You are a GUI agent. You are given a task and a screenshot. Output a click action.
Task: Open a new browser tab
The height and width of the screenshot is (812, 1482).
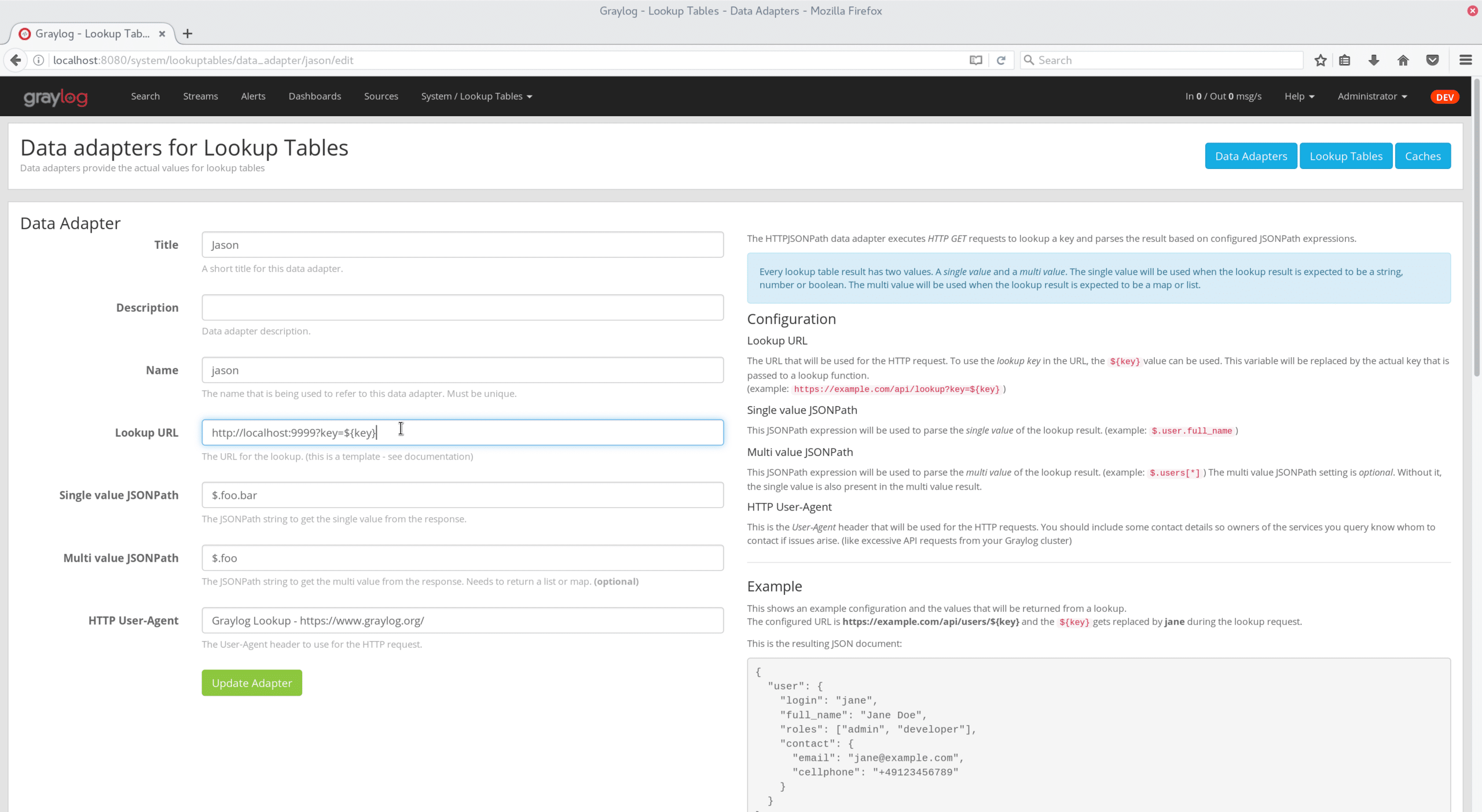coord(187,34)
